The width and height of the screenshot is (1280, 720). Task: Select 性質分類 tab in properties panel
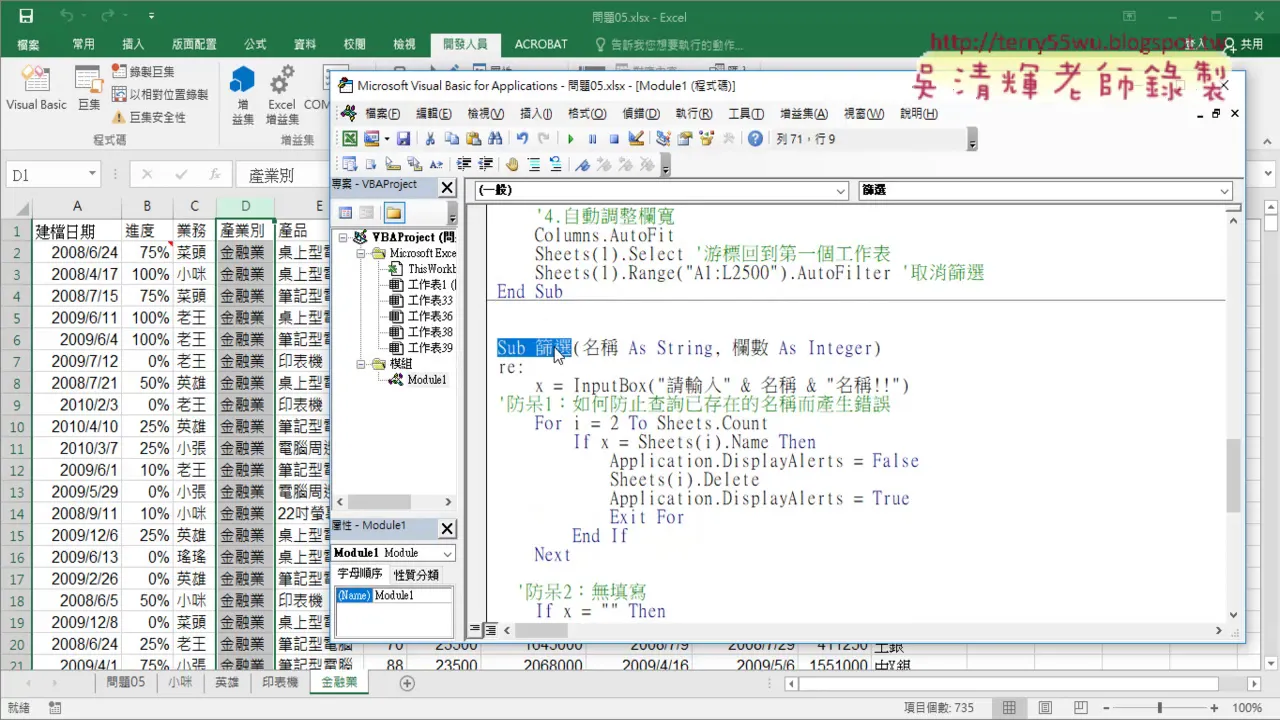416,574
